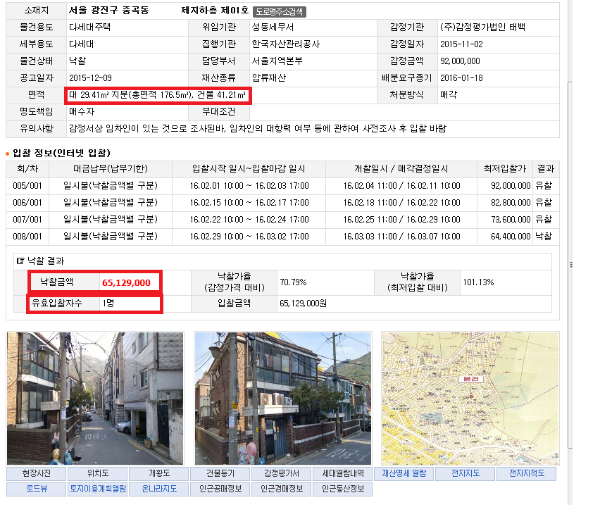The height and width of the screenshot is (505, 600).
Task: Click the 낙찰 result in row 008/001
Action: [x=544, y=236]
